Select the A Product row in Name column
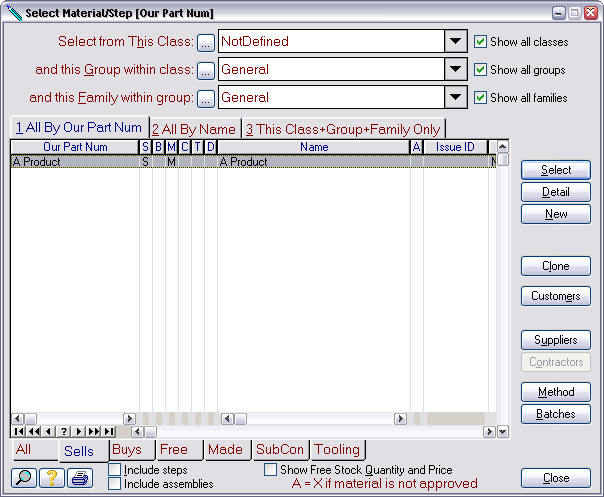The image size is (604, 497). pos(314,161)
